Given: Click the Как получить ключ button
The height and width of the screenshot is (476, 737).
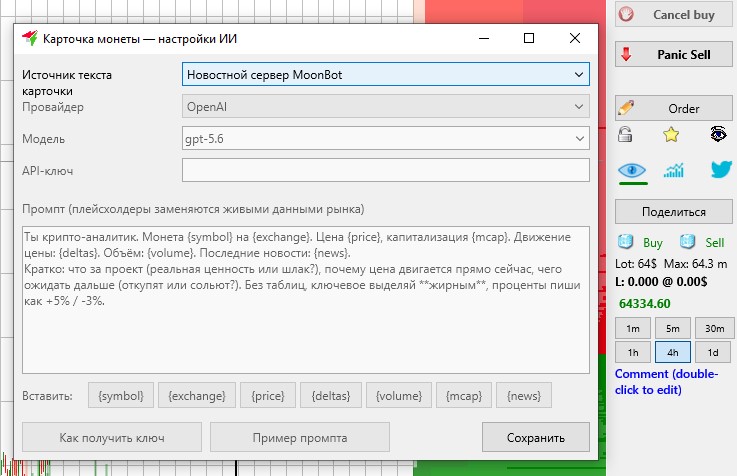Looking at the screenshot, I should click(x=112, y=437).
